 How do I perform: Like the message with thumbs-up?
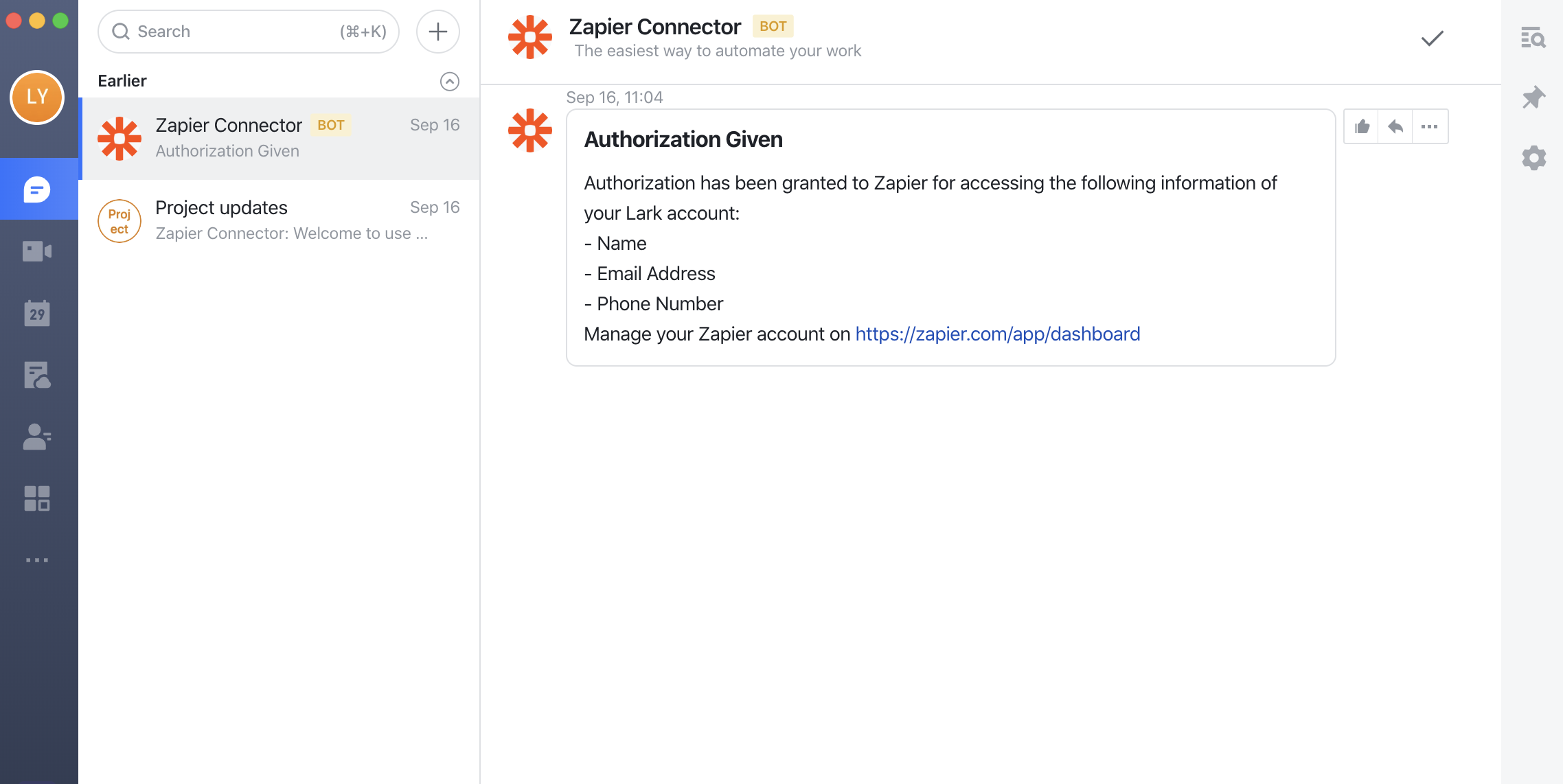[1362, 126]
